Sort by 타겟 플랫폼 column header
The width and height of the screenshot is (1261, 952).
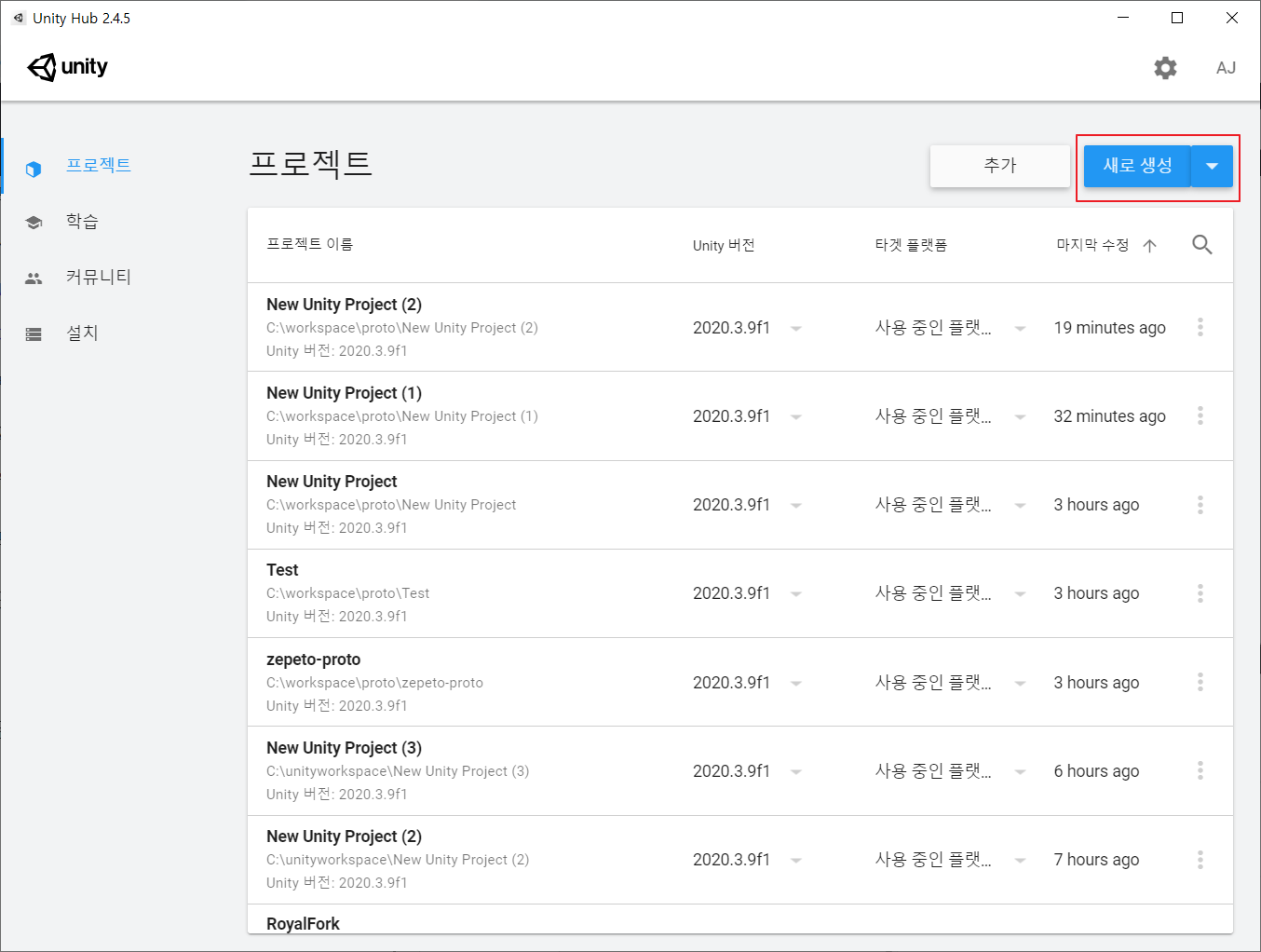click(x=911, y=245)
